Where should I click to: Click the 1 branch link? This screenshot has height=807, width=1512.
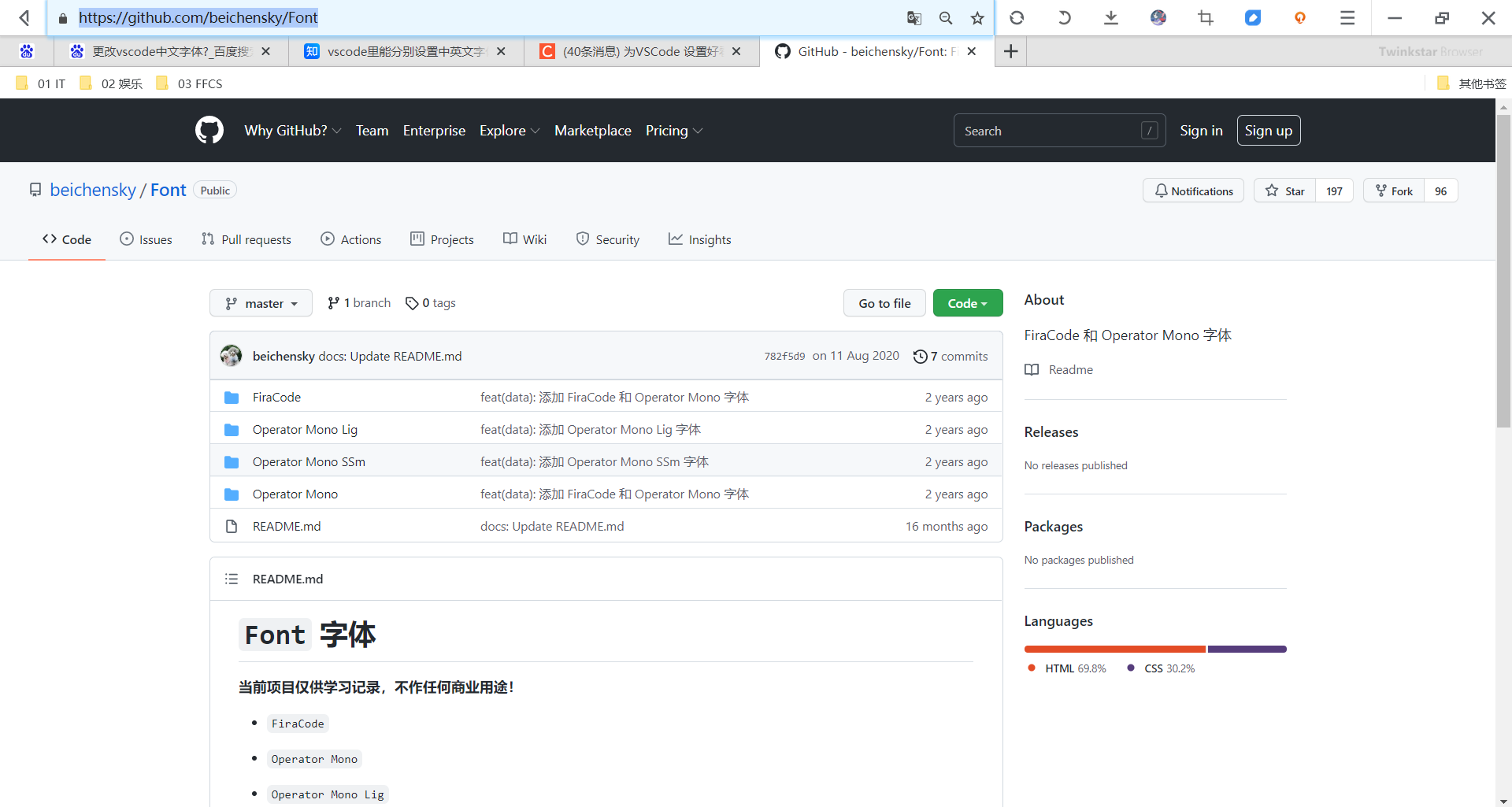359,303
